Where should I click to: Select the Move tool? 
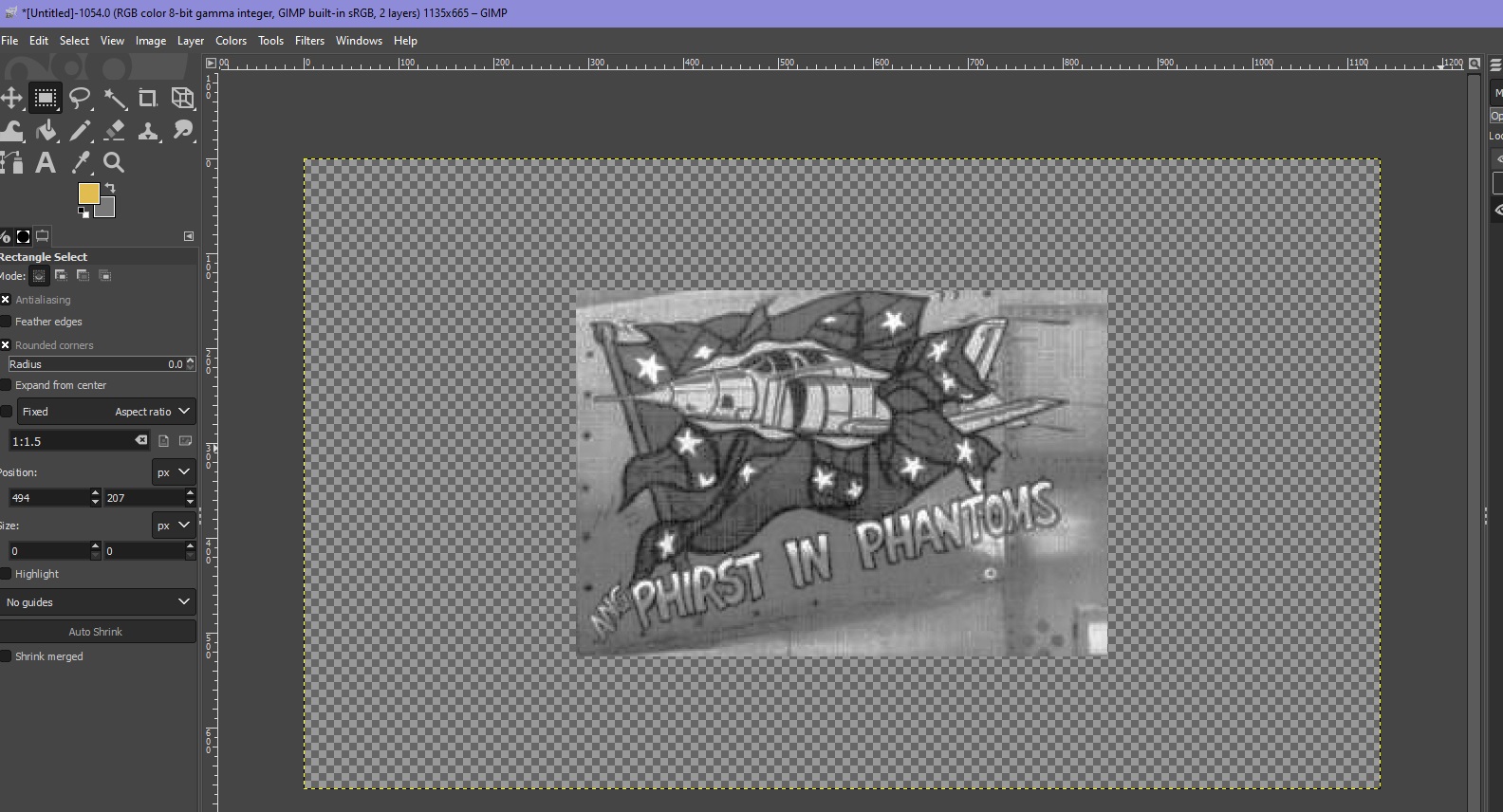tap(11, 99)
